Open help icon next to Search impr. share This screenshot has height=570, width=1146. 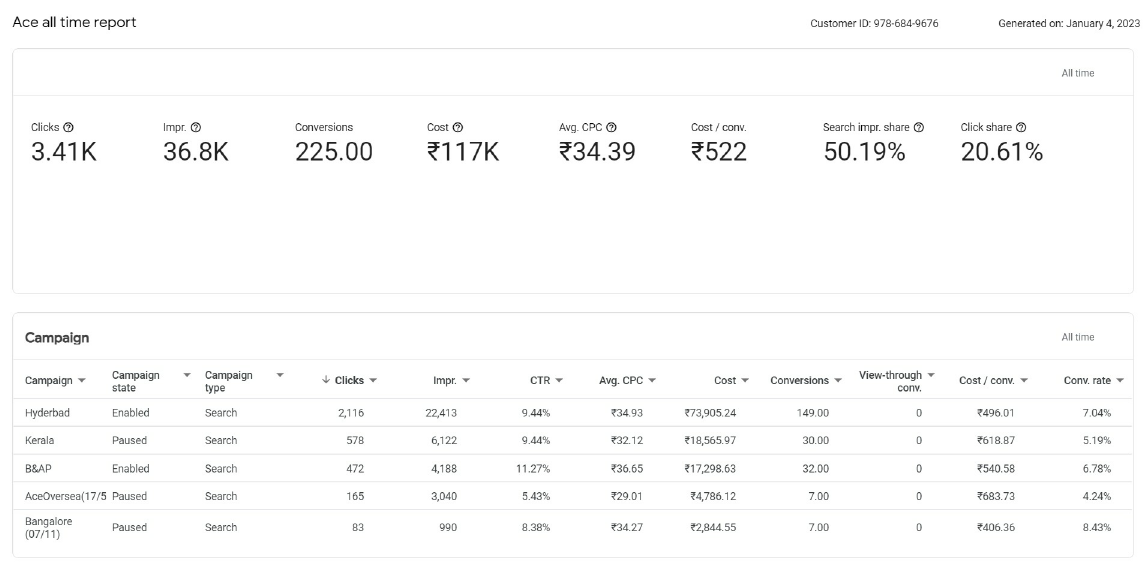tap(919, 127)
